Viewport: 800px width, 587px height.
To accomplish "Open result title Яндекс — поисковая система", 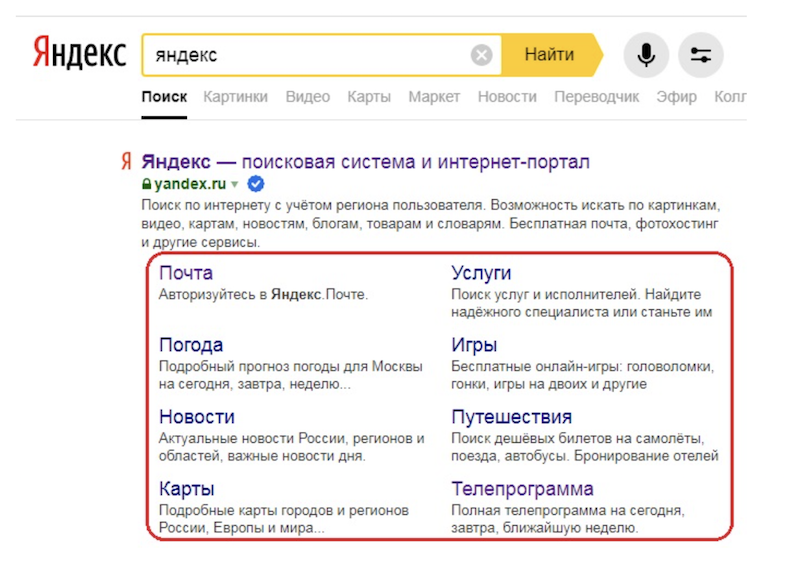I will coord(365,162).
